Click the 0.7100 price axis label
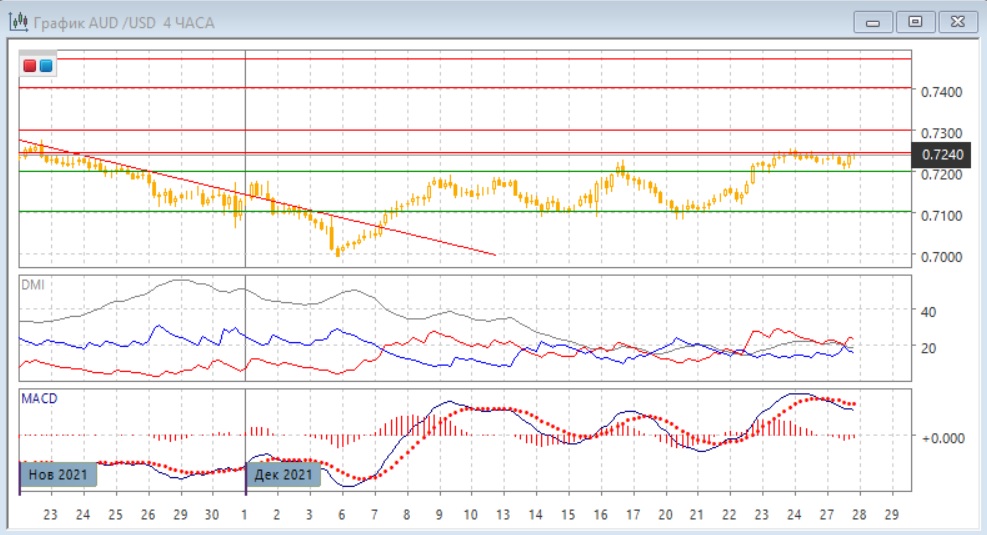987x535 pixels. (x=940, y=216)
